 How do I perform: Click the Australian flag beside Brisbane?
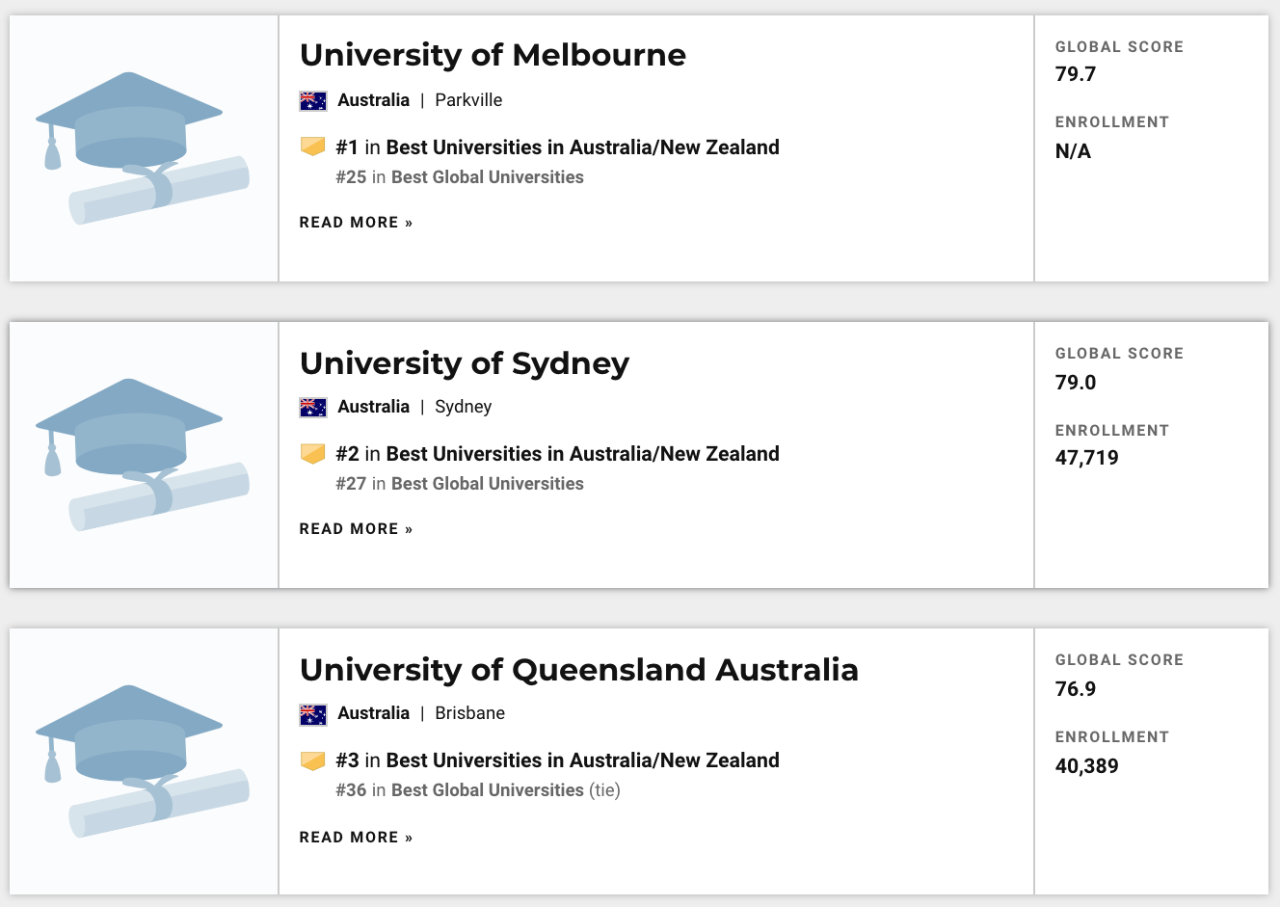[x=313, y=714]
